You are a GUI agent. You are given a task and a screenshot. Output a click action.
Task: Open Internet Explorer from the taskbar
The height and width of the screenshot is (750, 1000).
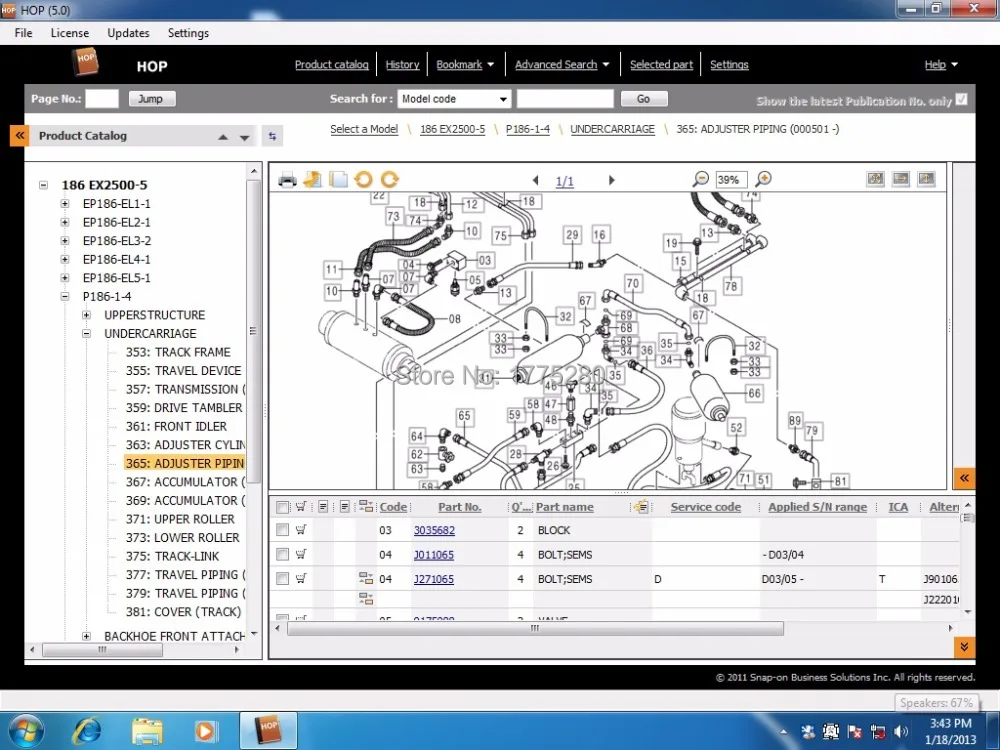coord(87,730)
